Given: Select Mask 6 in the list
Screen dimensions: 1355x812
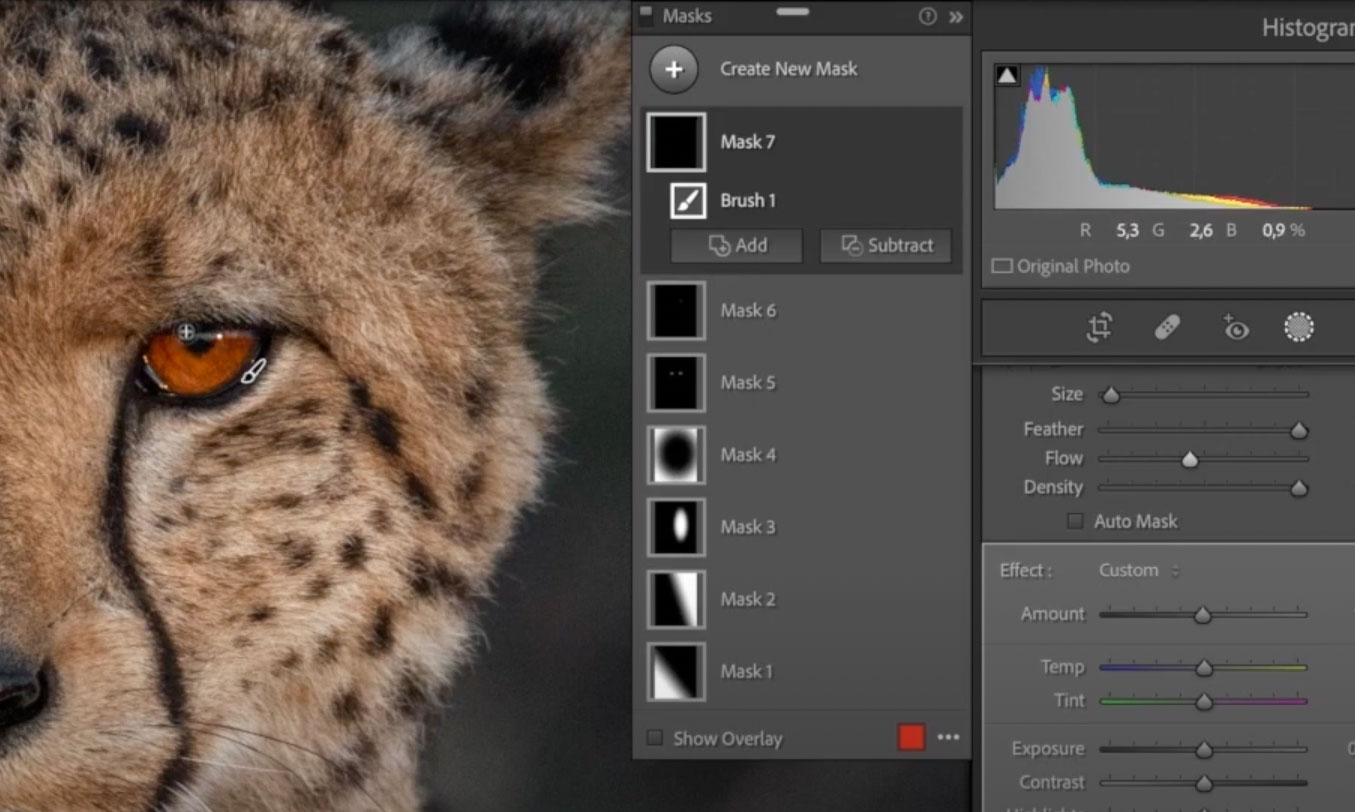Looking at the screenshot, I should pyautogui.click(x=747, y=311).
